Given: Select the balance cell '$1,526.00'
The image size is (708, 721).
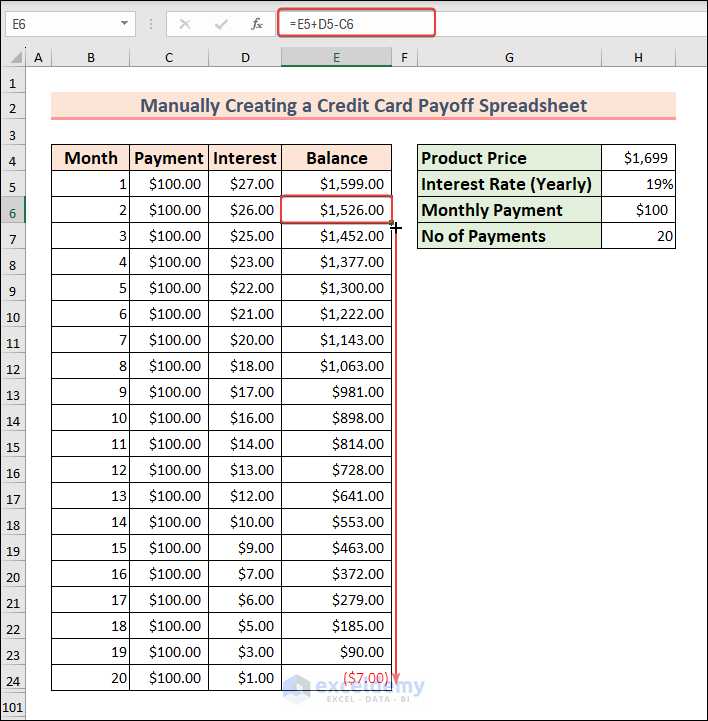Looking at the screenshot, I should click(337, 210).
